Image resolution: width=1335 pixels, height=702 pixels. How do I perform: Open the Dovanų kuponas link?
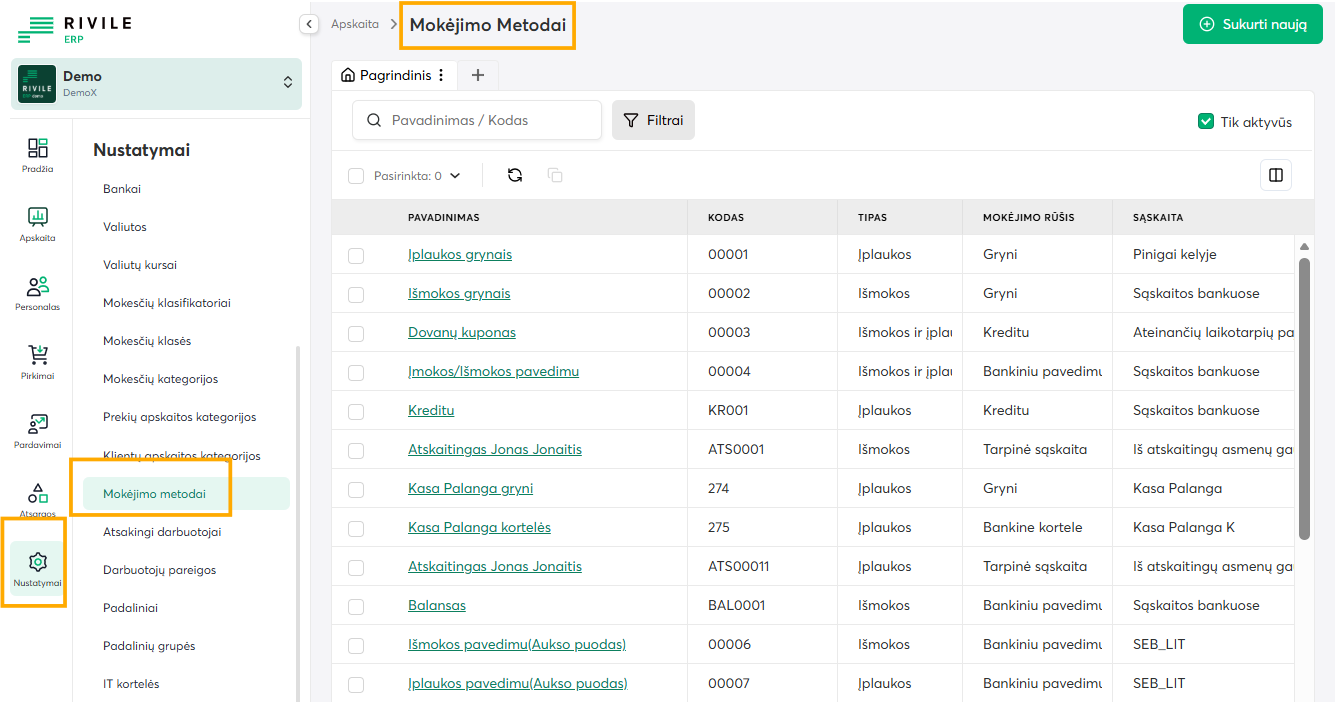point(462,332)
